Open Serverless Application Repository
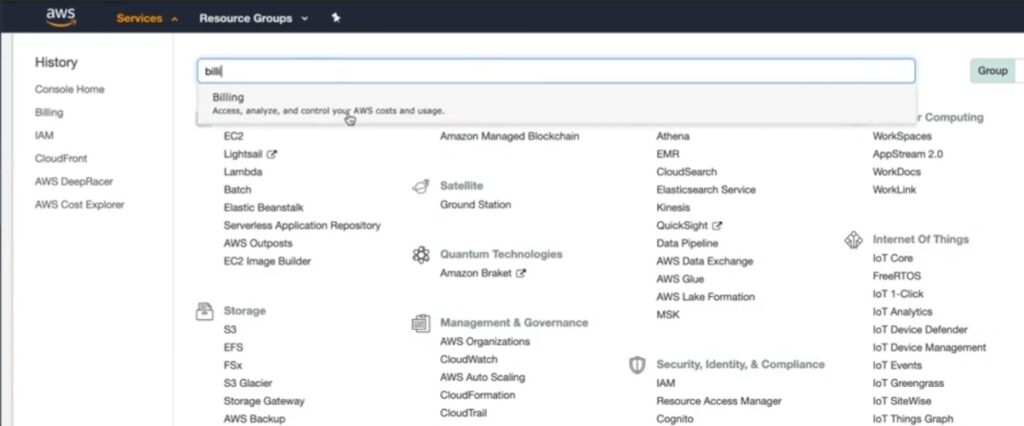The image size is (1024, 426). 302,225
